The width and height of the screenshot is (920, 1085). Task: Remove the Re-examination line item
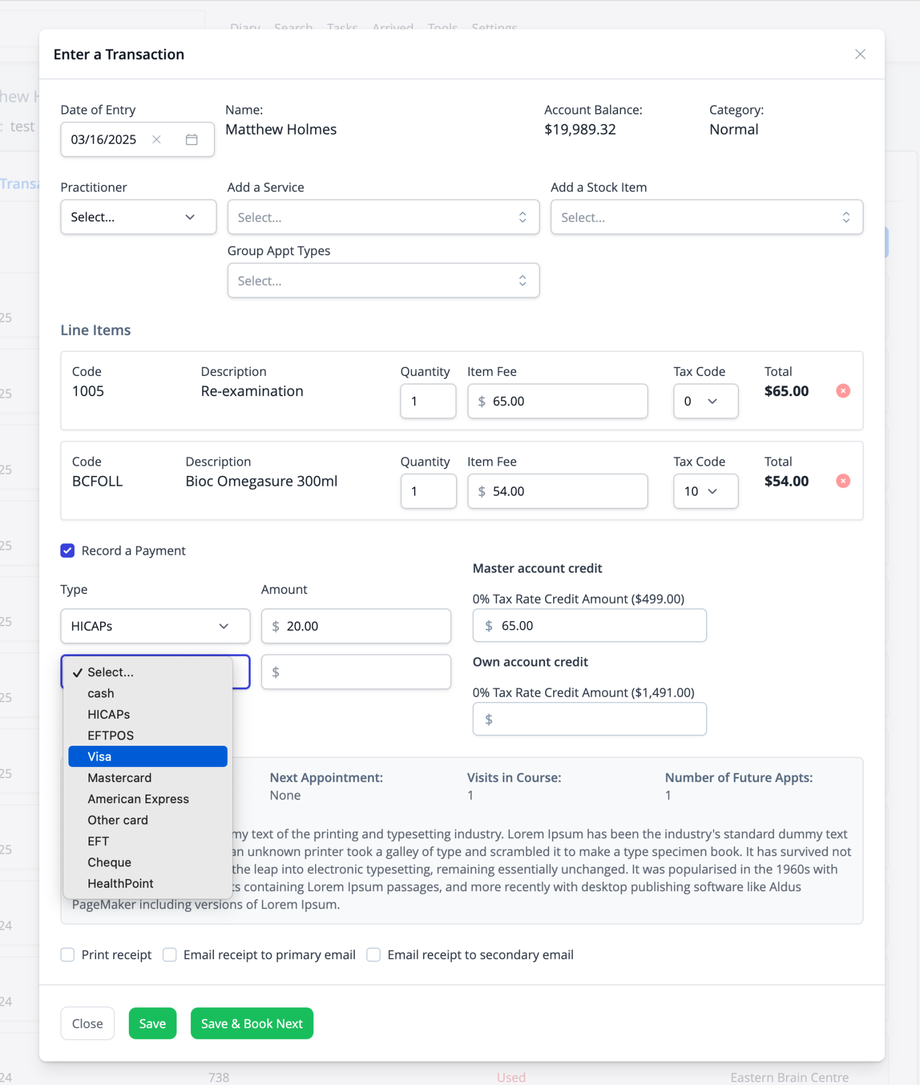(843, 391)
